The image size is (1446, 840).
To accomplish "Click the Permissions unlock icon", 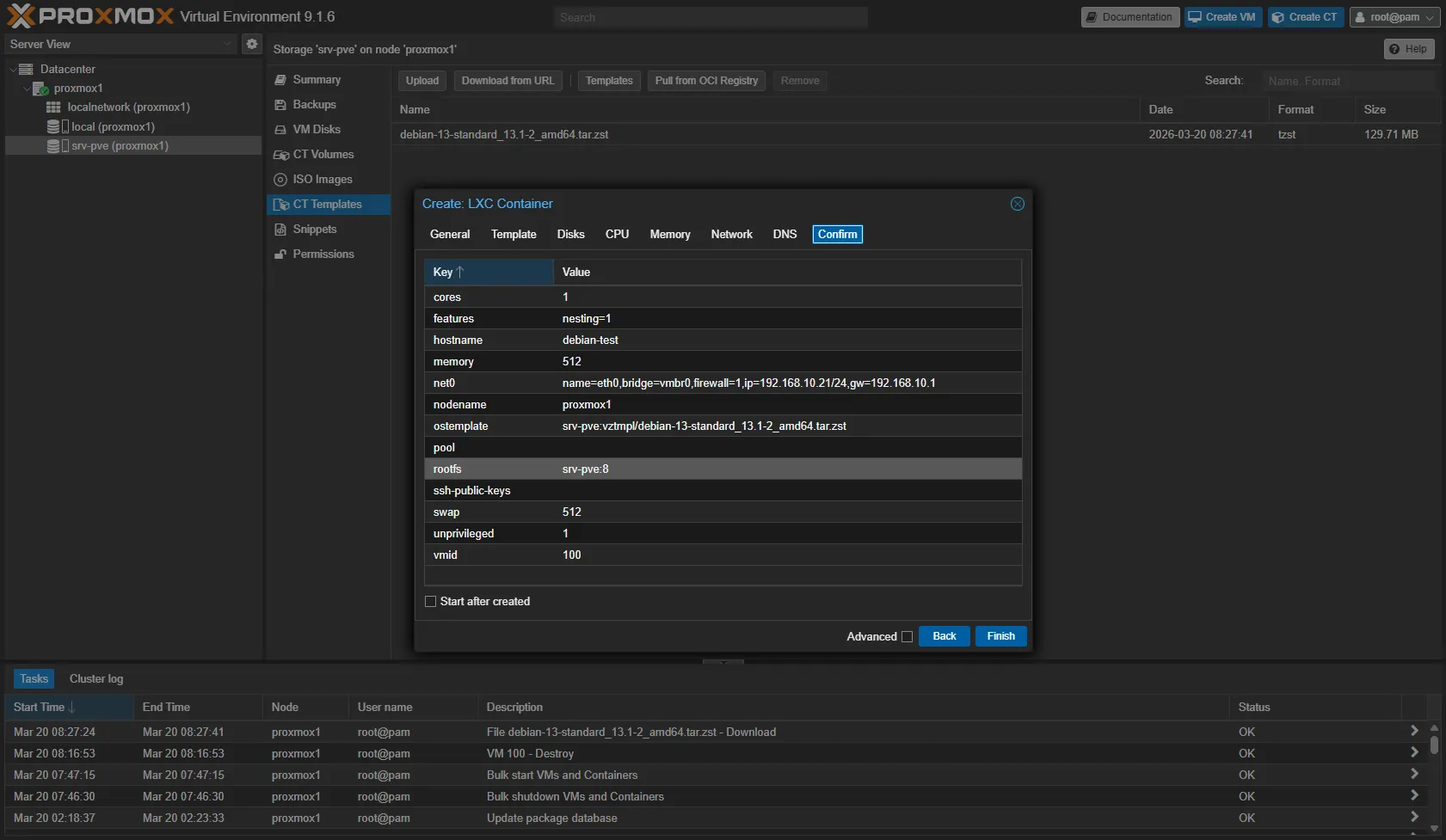I will (280, 254).
